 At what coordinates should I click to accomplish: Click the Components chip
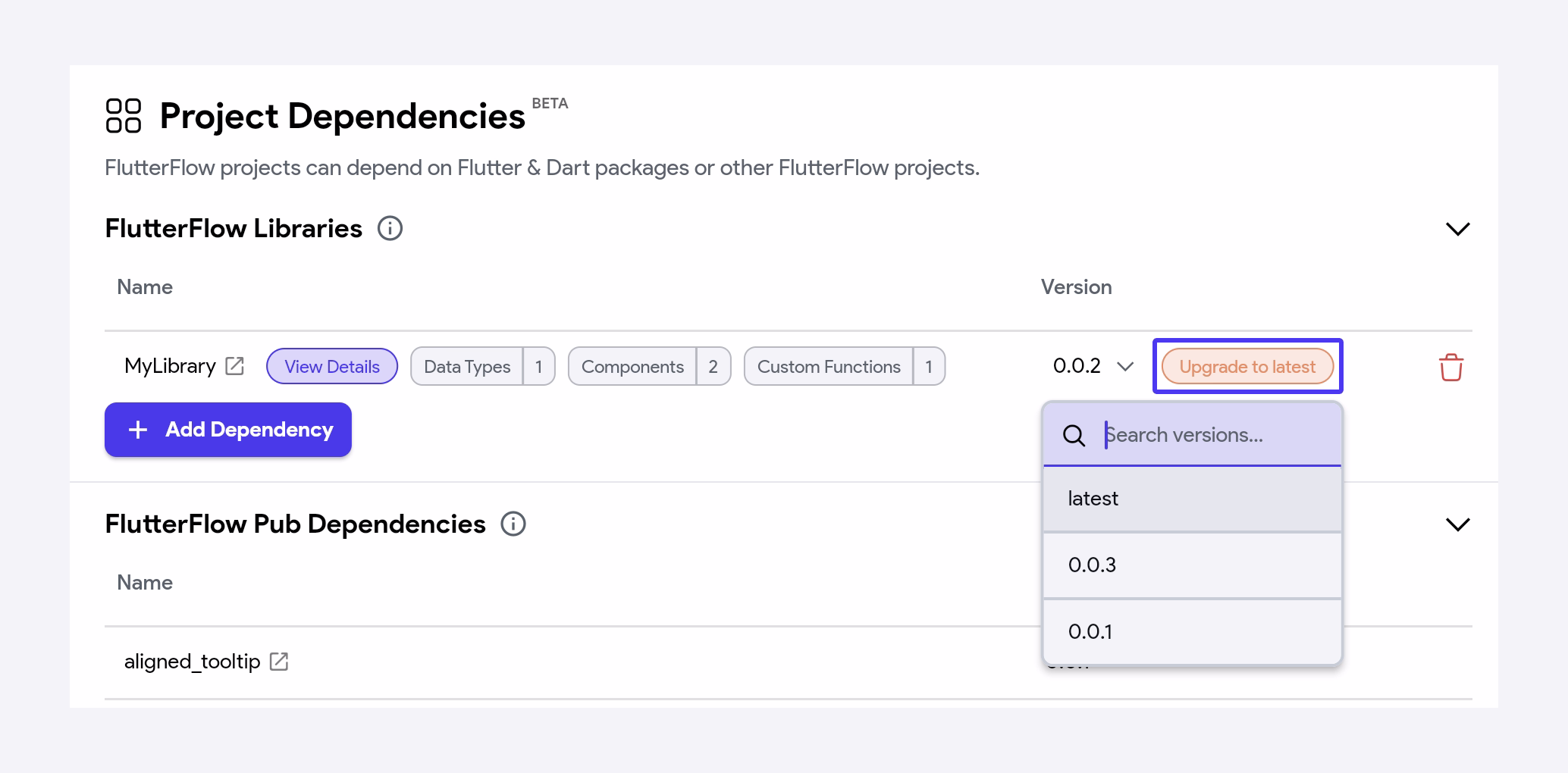(x=649, y=366)
